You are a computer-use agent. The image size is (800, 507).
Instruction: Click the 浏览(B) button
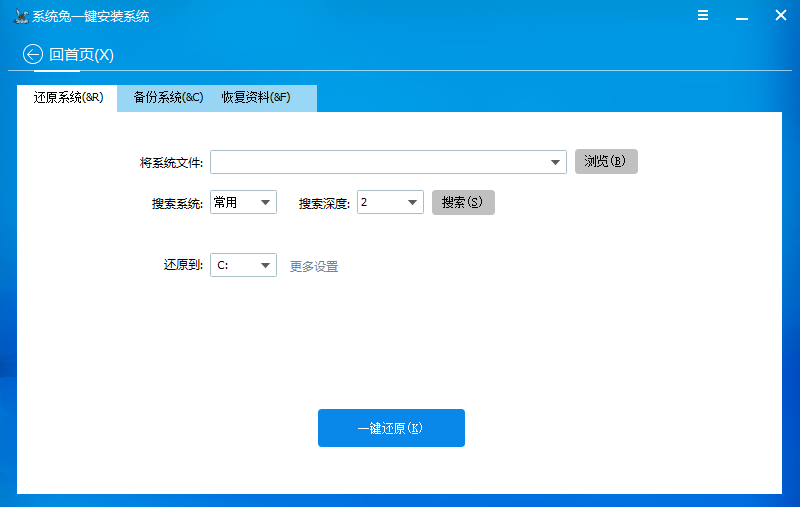[606, 162]
